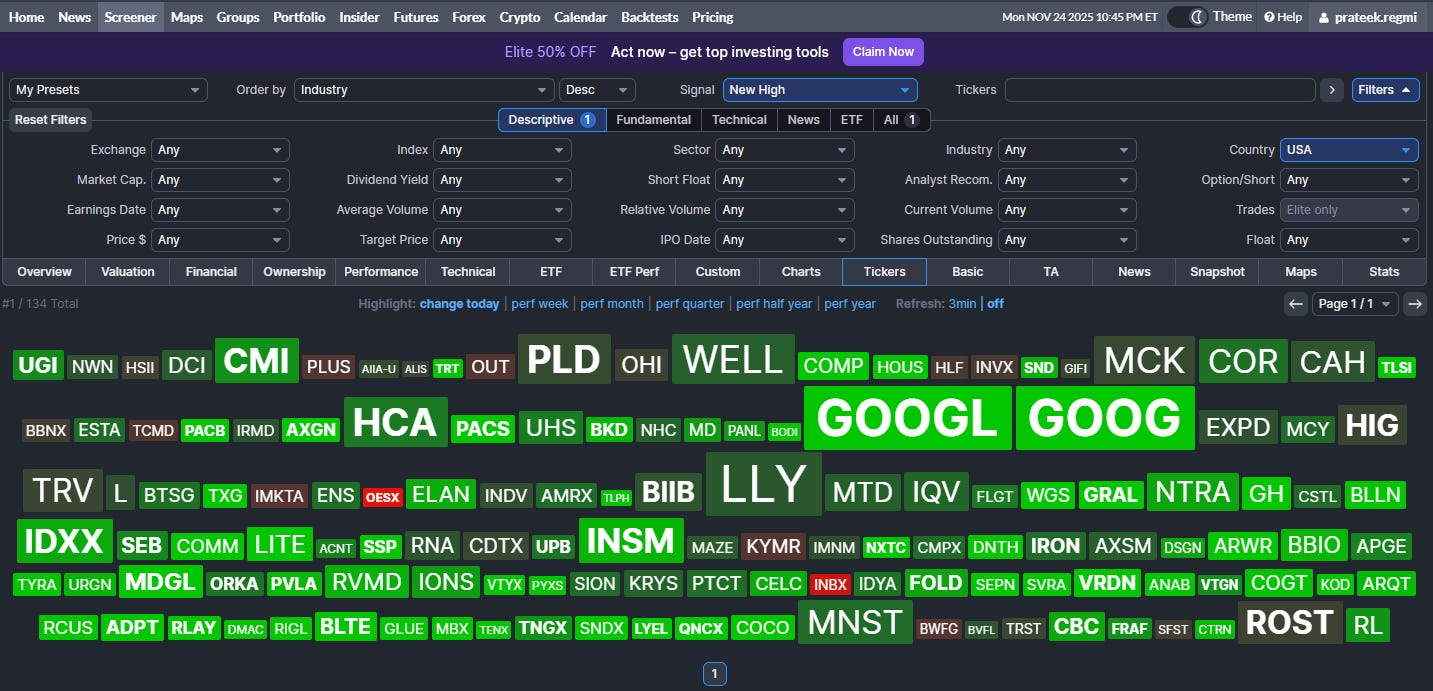Click the MDGL ticker tile
Image resolution: width=1433 pixels, height=691 pixels.
161,582
